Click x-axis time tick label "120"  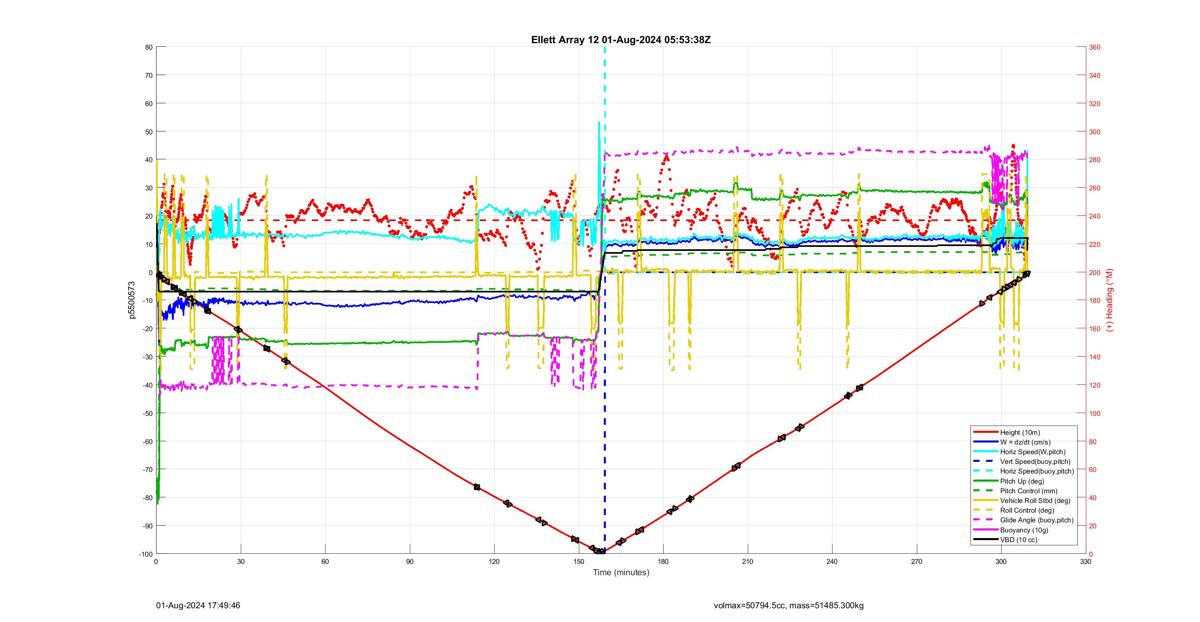coord(494,563)
